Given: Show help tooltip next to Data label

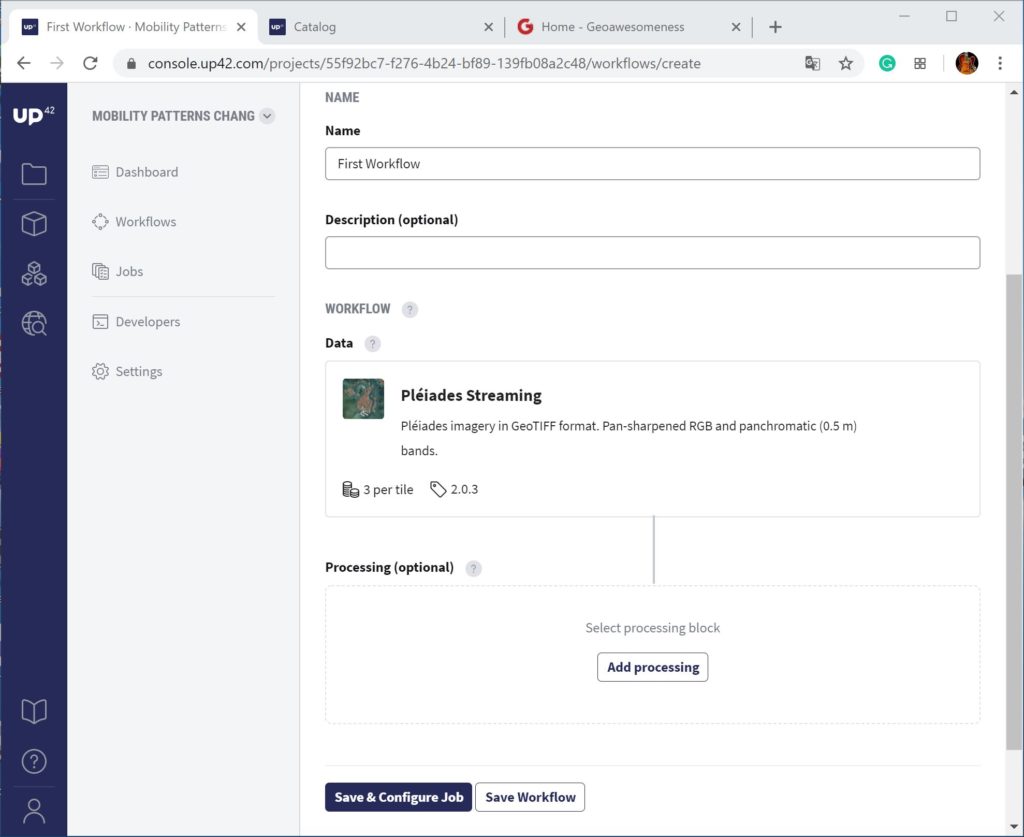Looking at the screenshot, I should (x=372, y=343).
